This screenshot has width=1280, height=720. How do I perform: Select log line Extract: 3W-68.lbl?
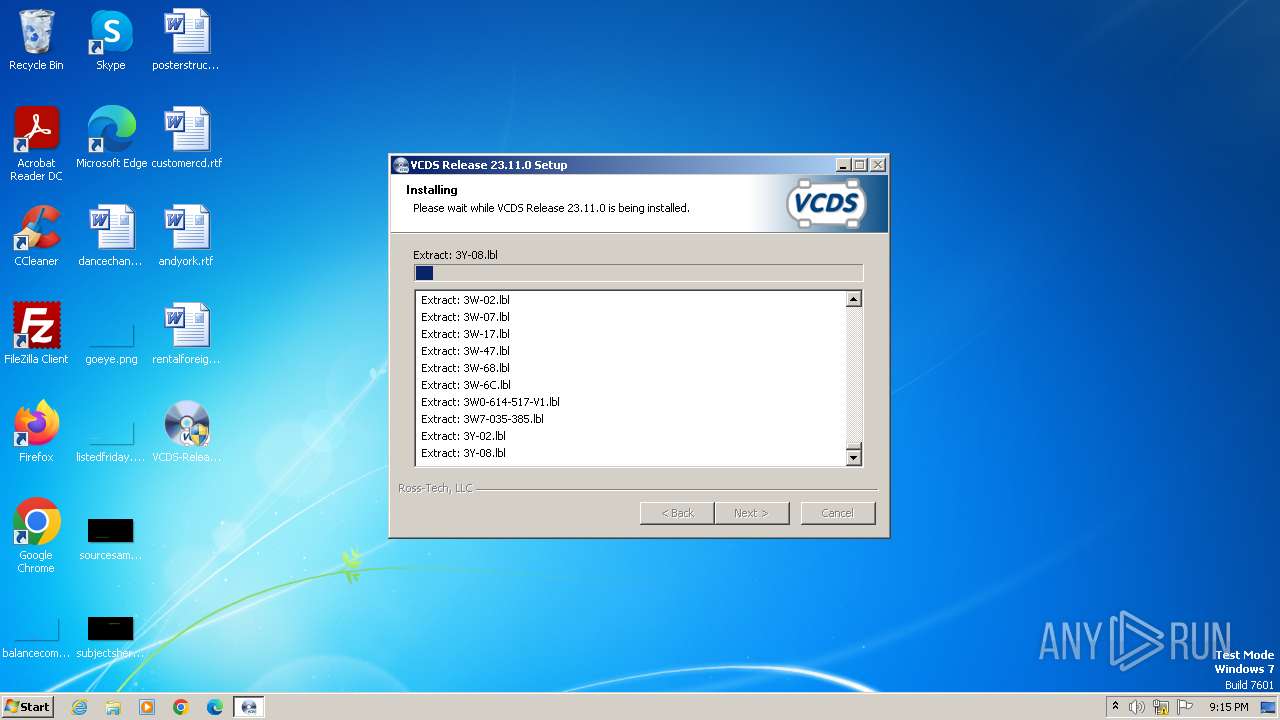465,368
